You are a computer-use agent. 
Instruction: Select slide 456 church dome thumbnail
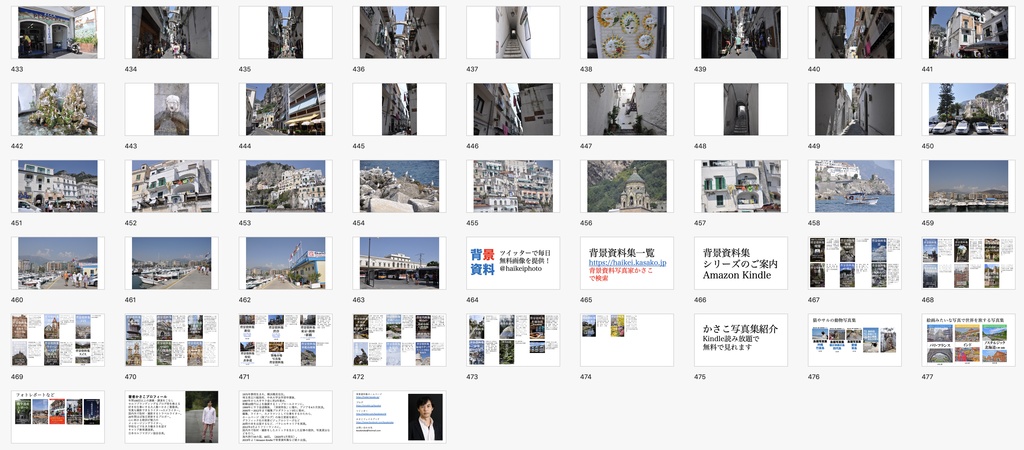[627, 186]
